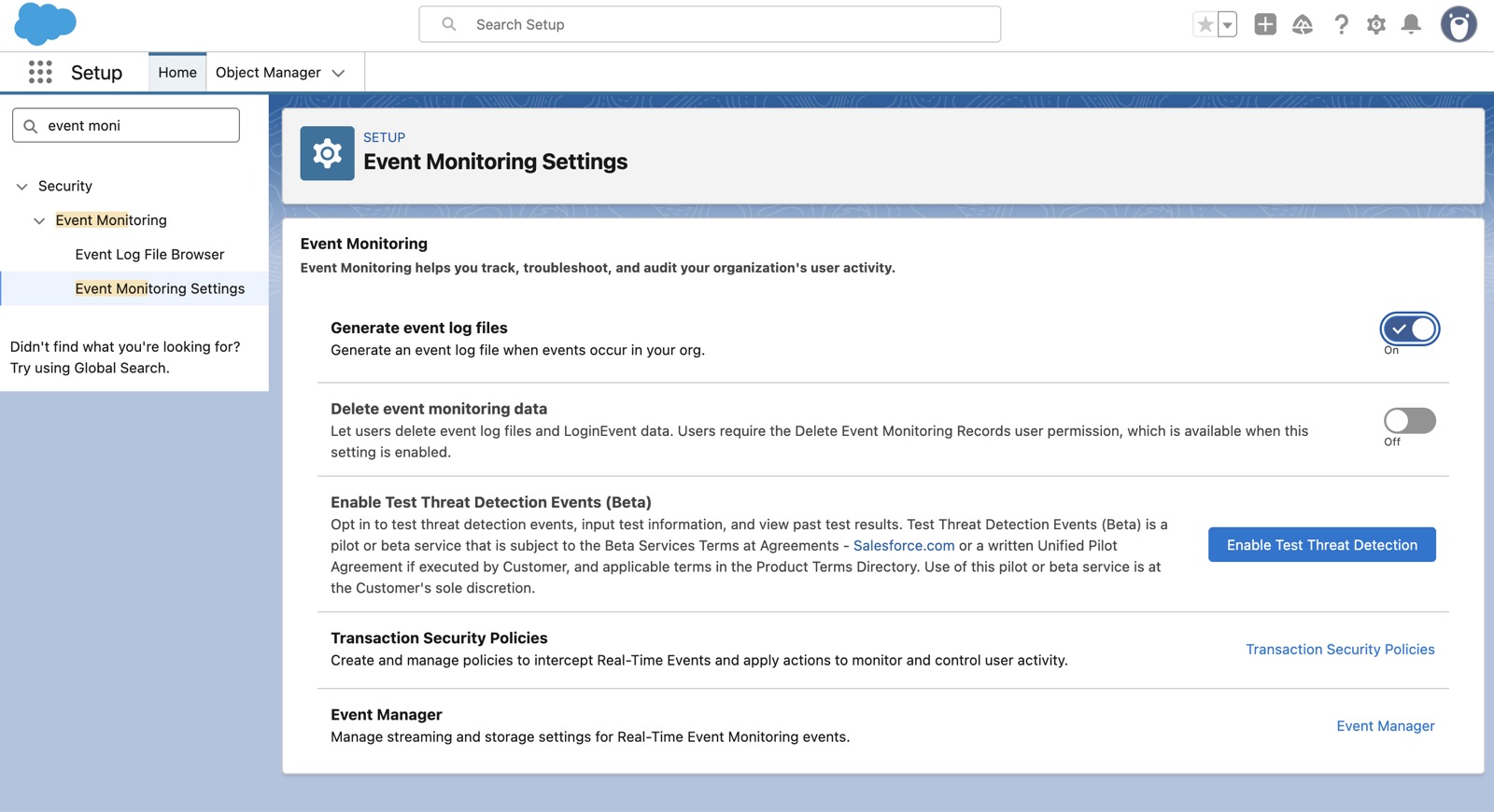
Task: Click the Delete event monitoring data heading
Action: (x=439, y=409)
